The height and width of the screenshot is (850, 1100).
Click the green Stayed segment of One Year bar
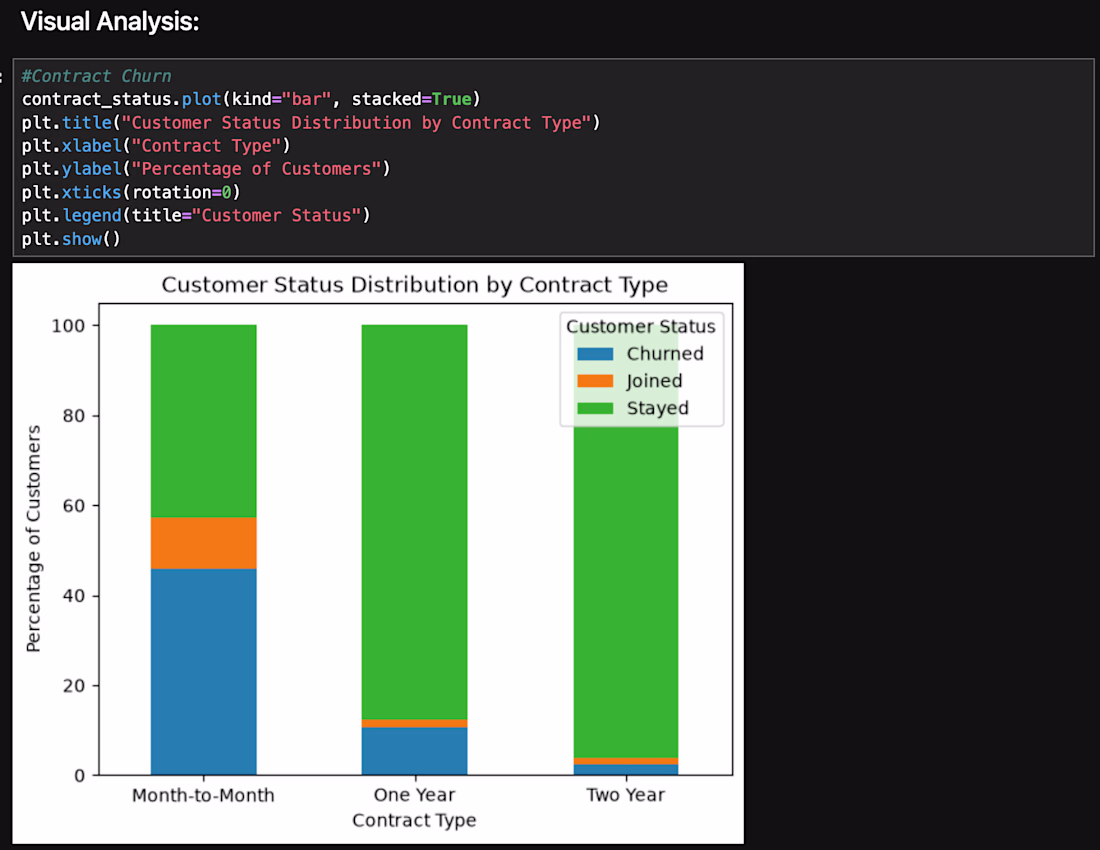[x=415, y=522]
